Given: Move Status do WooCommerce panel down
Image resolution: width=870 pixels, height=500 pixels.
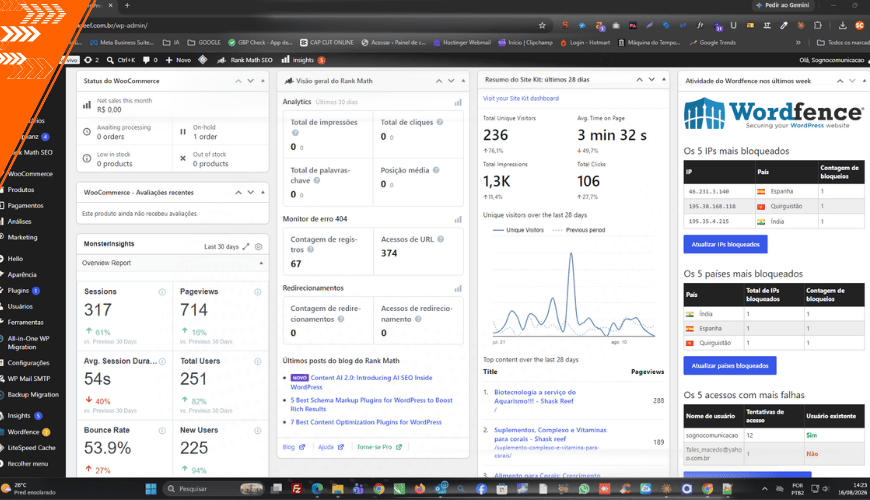Looking at the screenshot, I should pos(250,81).
